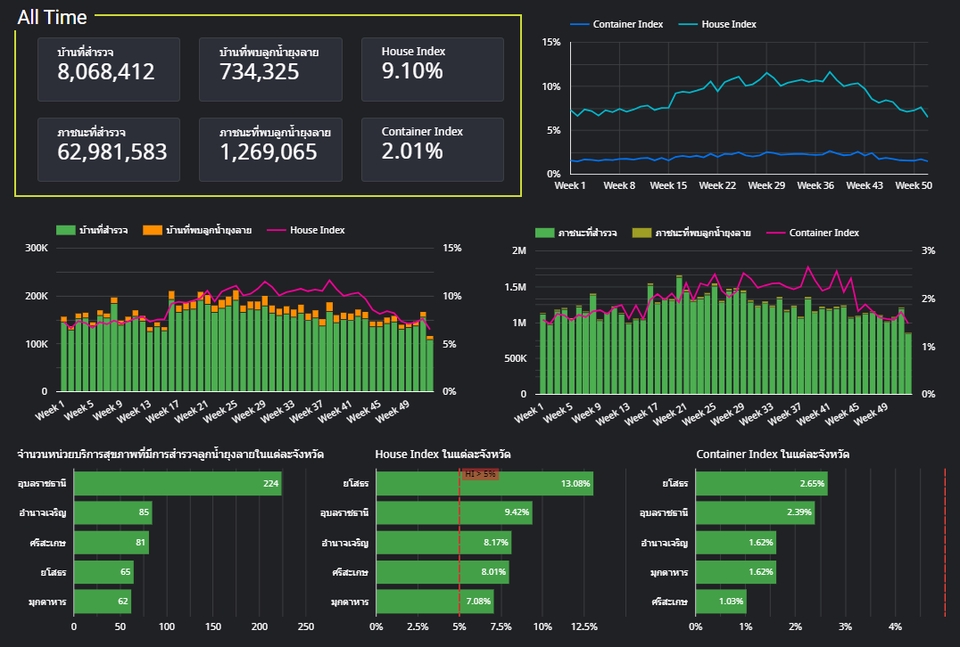Select ศรีสะเกษ House Index bar 8.01%
Image resolution: width=960 pixels, height=647 pixels.
[x=443, y=572]
